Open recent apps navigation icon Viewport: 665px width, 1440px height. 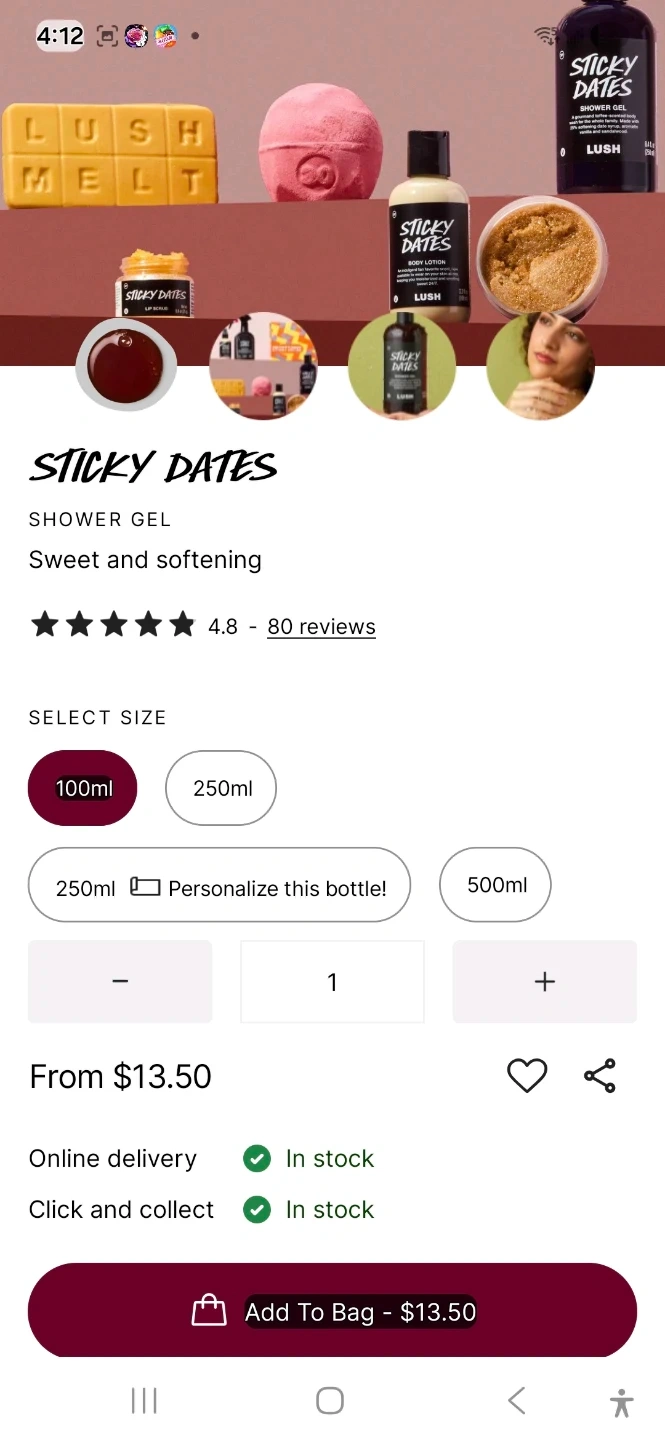(144, 1400)
